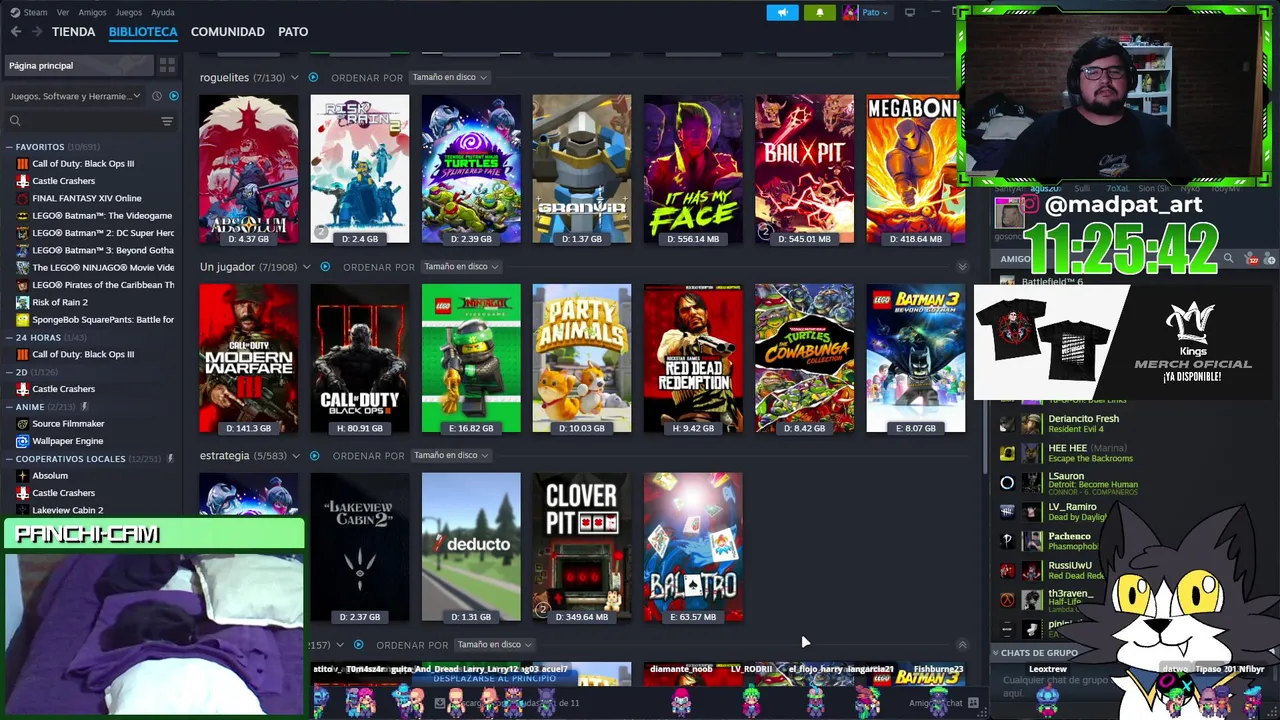Toggle ready-to-play filter on roguelites shelf
Screen dimensions: 1280x720
pyautogui.click(x=313, y=77)
